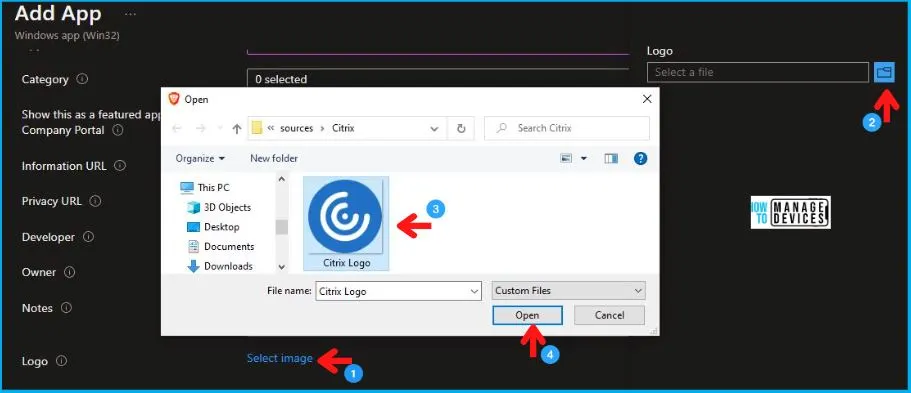Click the Search Citrix field
Image resolution: width=911 pixels, height=393 pixels.
pyautogui.click(x=566, y=128)
